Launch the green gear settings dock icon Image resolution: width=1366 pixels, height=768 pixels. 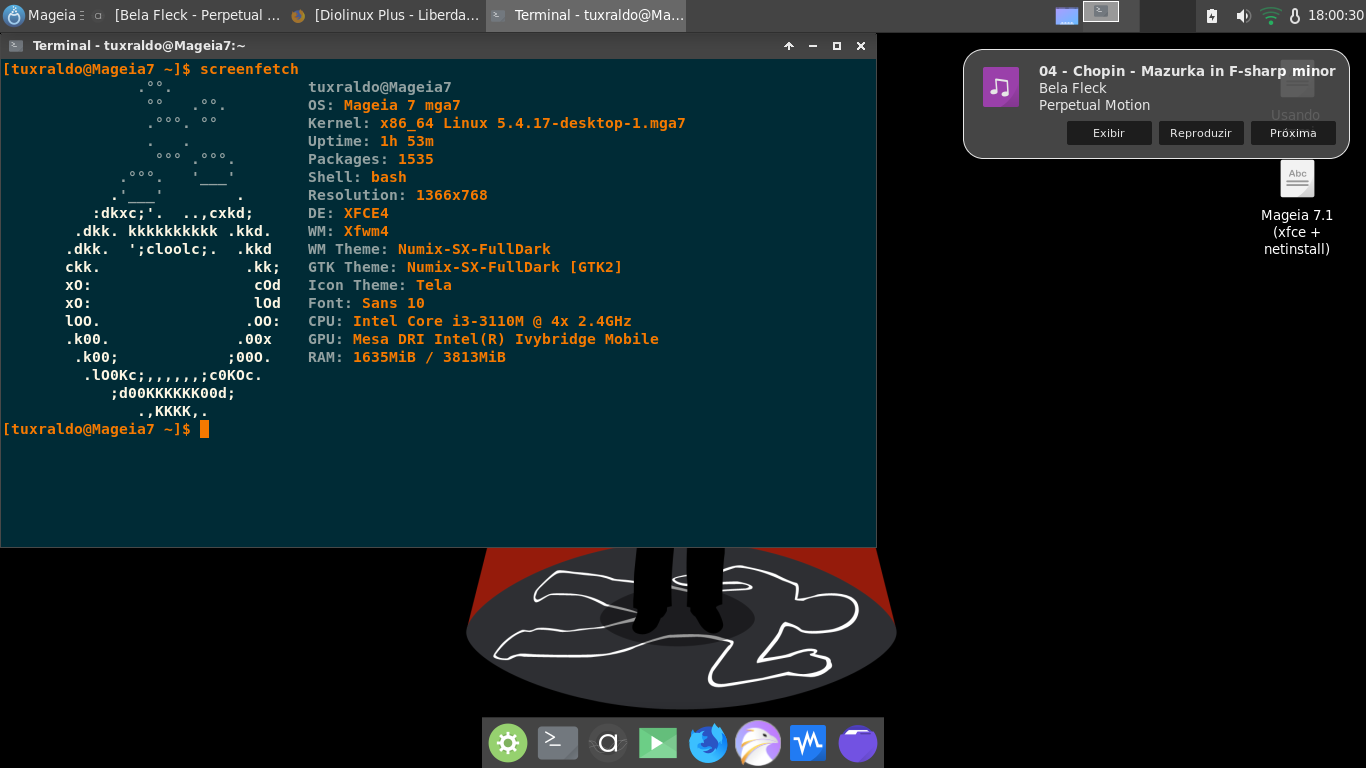[x=507, y=743]
